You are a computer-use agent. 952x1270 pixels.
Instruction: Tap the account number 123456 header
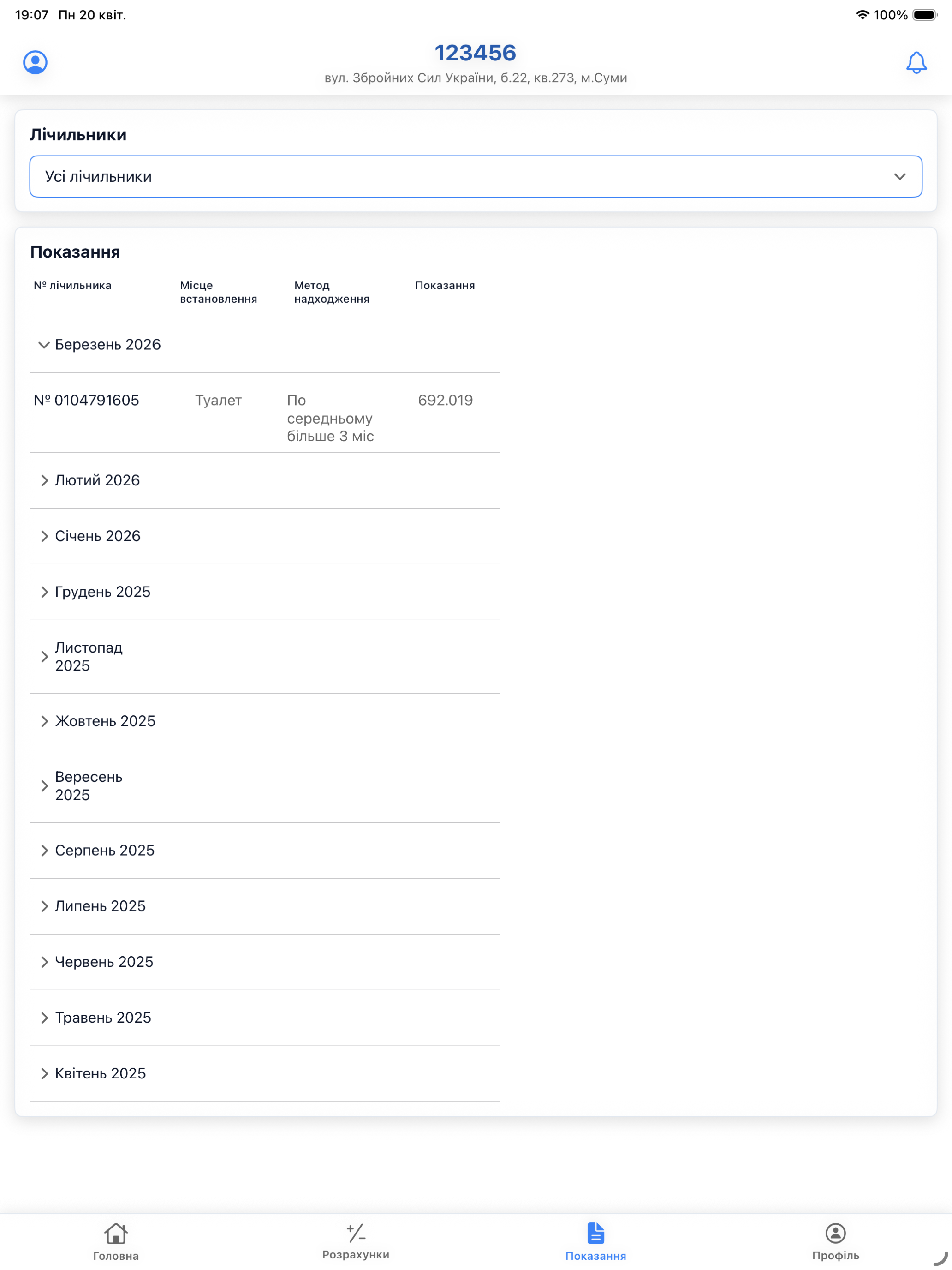pyautogui.click(x=475, y=53)
